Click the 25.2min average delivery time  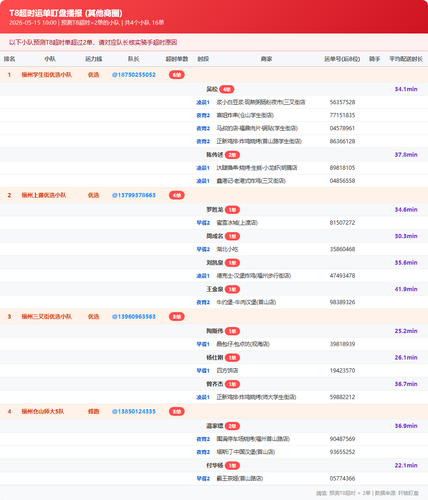click(406, 331)
